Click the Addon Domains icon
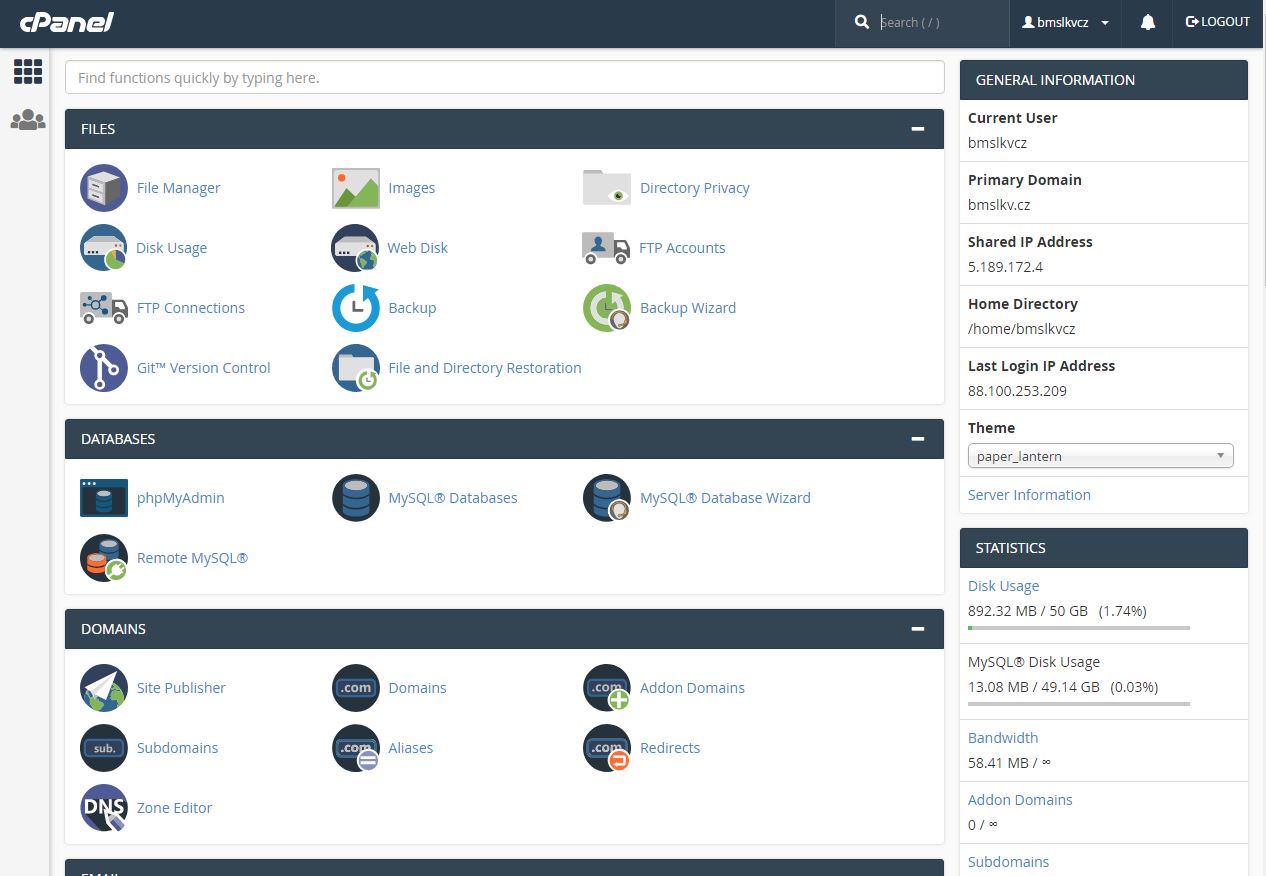This screenshot has width=1266, height=876. 607,688
